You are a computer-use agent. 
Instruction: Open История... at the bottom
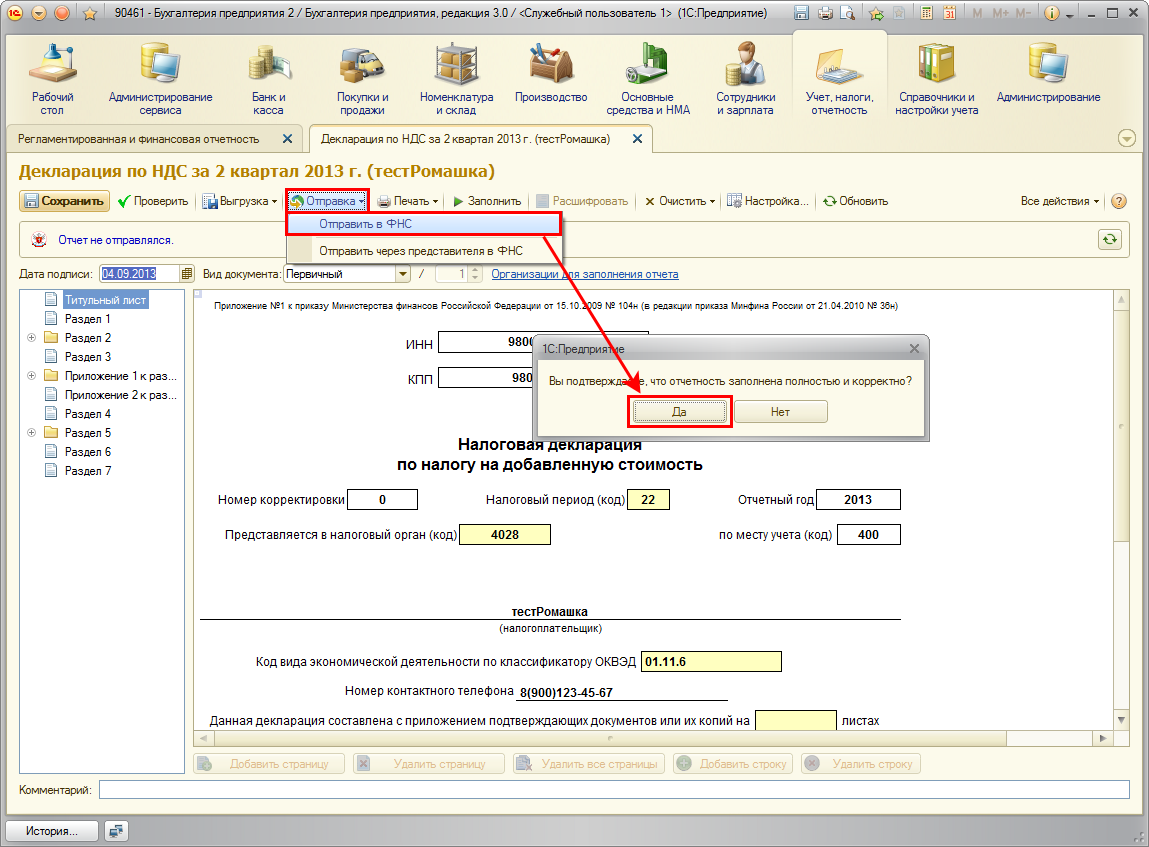pos(51,831)
